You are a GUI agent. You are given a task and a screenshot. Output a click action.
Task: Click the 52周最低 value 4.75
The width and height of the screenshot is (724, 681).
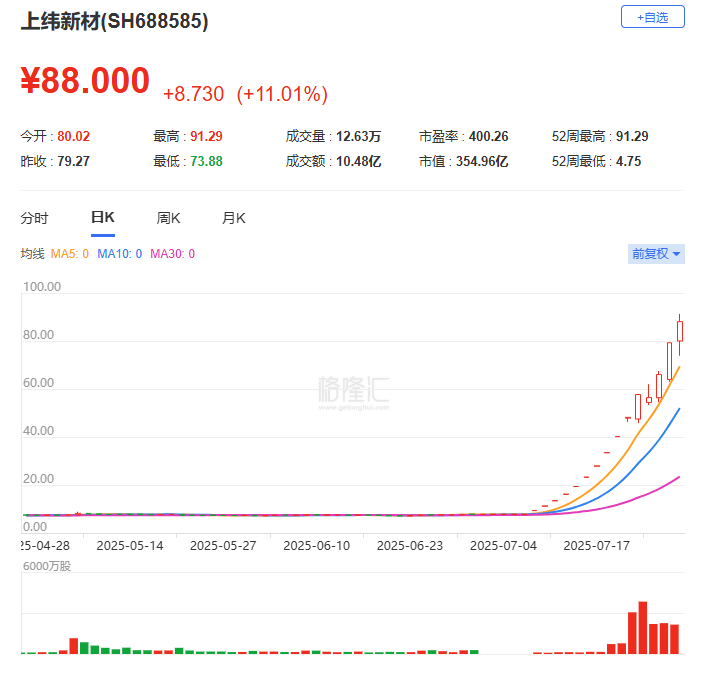point(628,161)
